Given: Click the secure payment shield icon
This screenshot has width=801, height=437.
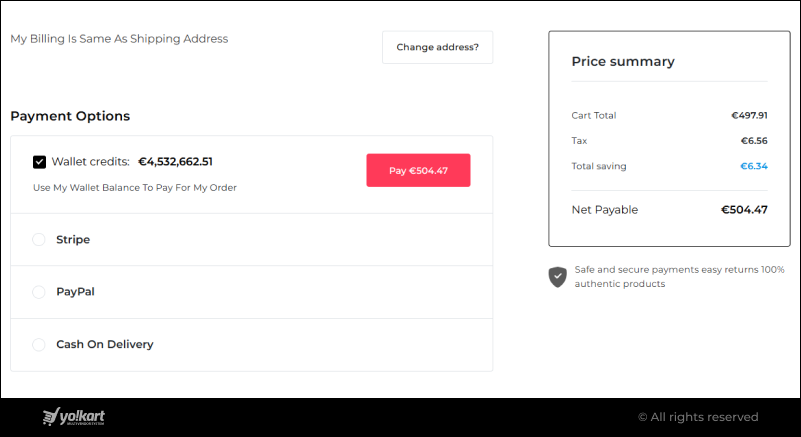Looking at the screenshot, I should (x=557, y=277).
